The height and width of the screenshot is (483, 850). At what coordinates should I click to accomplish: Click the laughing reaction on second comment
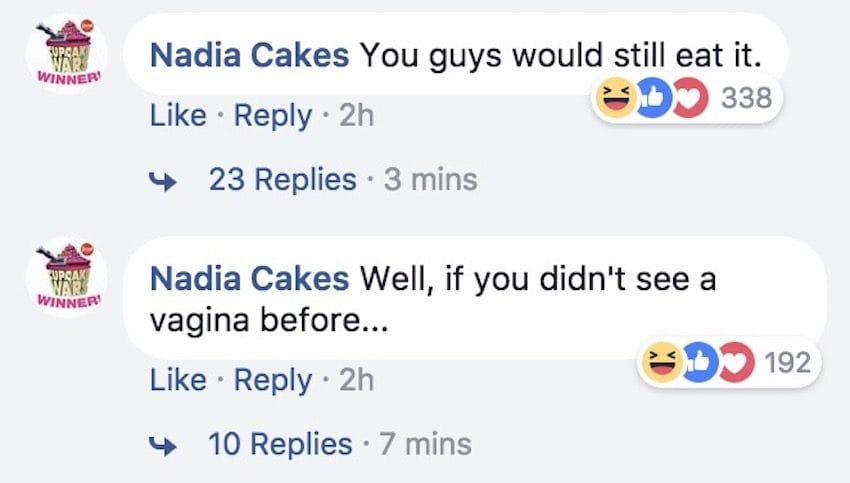(x=662, y=362)
